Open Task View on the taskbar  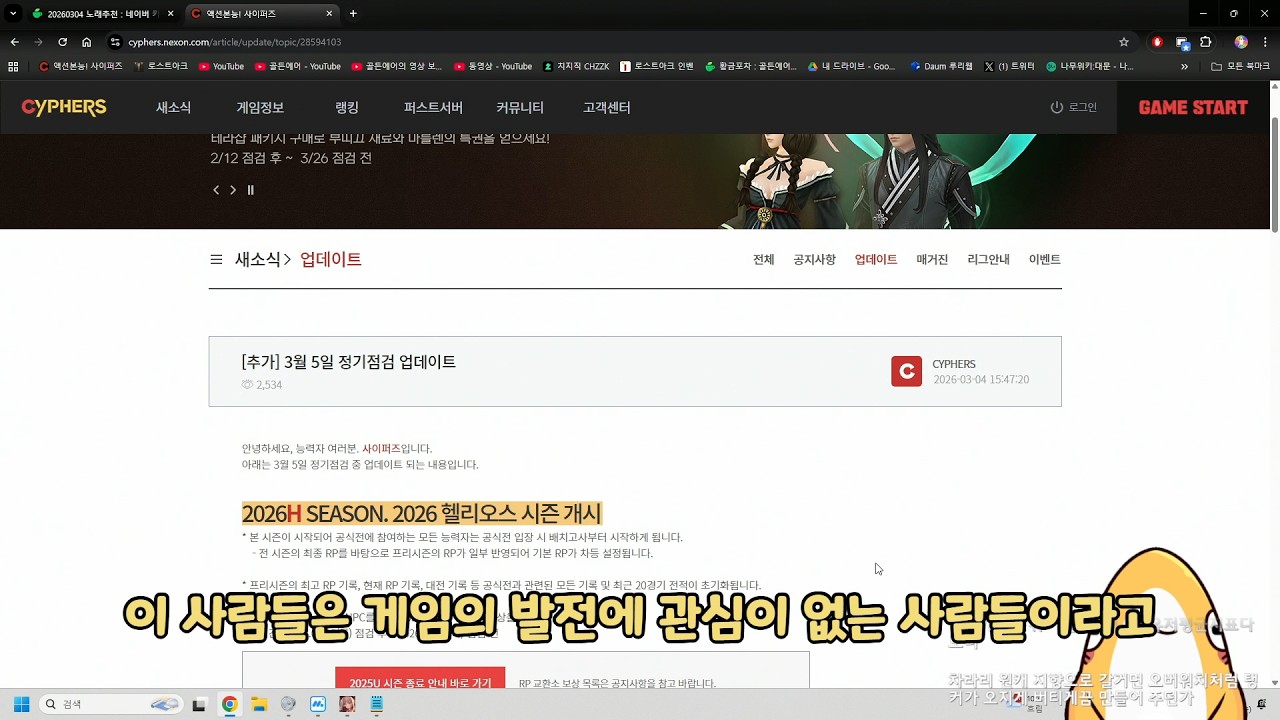(199, 704)
